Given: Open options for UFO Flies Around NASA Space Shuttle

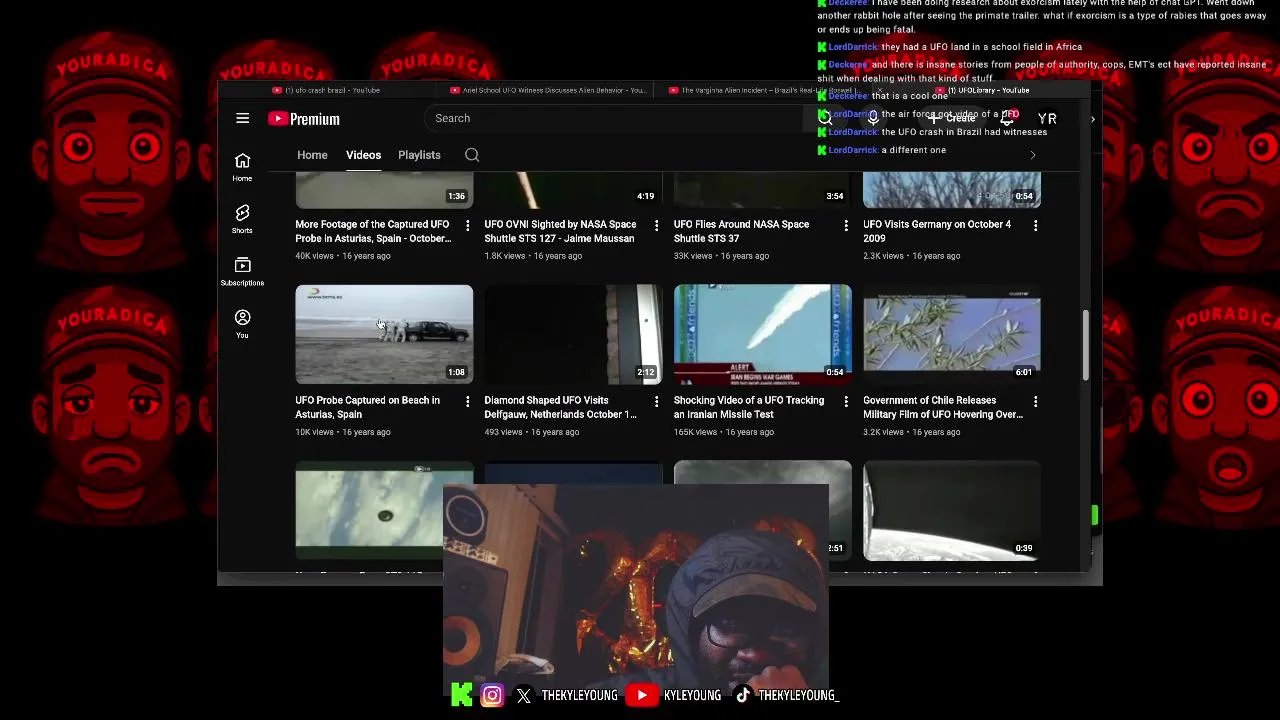Looking at the screenshot, I should (846, 226).
